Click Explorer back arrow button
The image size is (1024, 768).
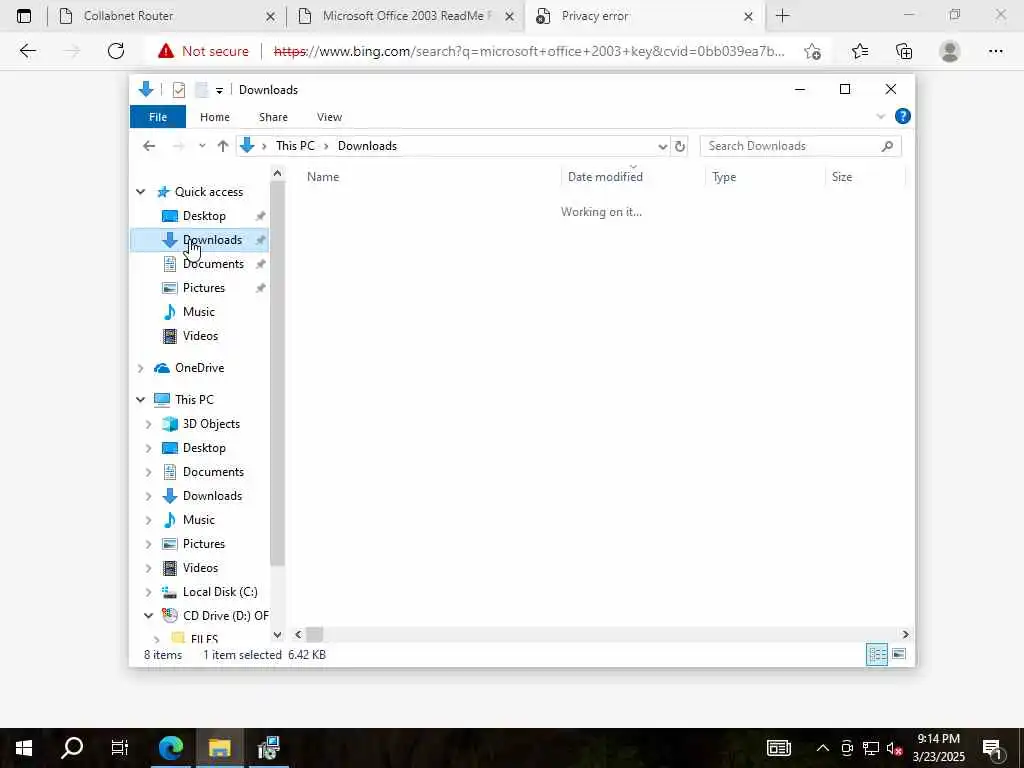[x=149, y=146]
